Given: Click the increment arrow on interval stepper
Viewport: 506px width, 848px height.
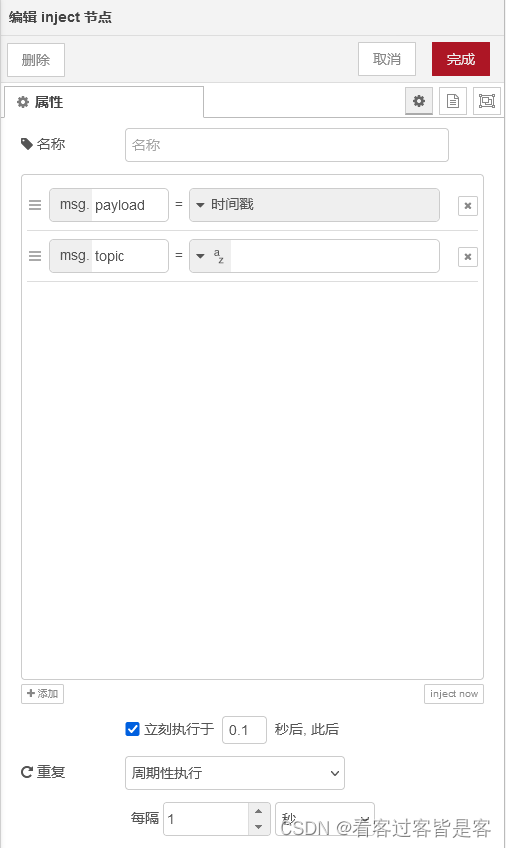Looking at the screenshot, I should click(x=258, y=811).
